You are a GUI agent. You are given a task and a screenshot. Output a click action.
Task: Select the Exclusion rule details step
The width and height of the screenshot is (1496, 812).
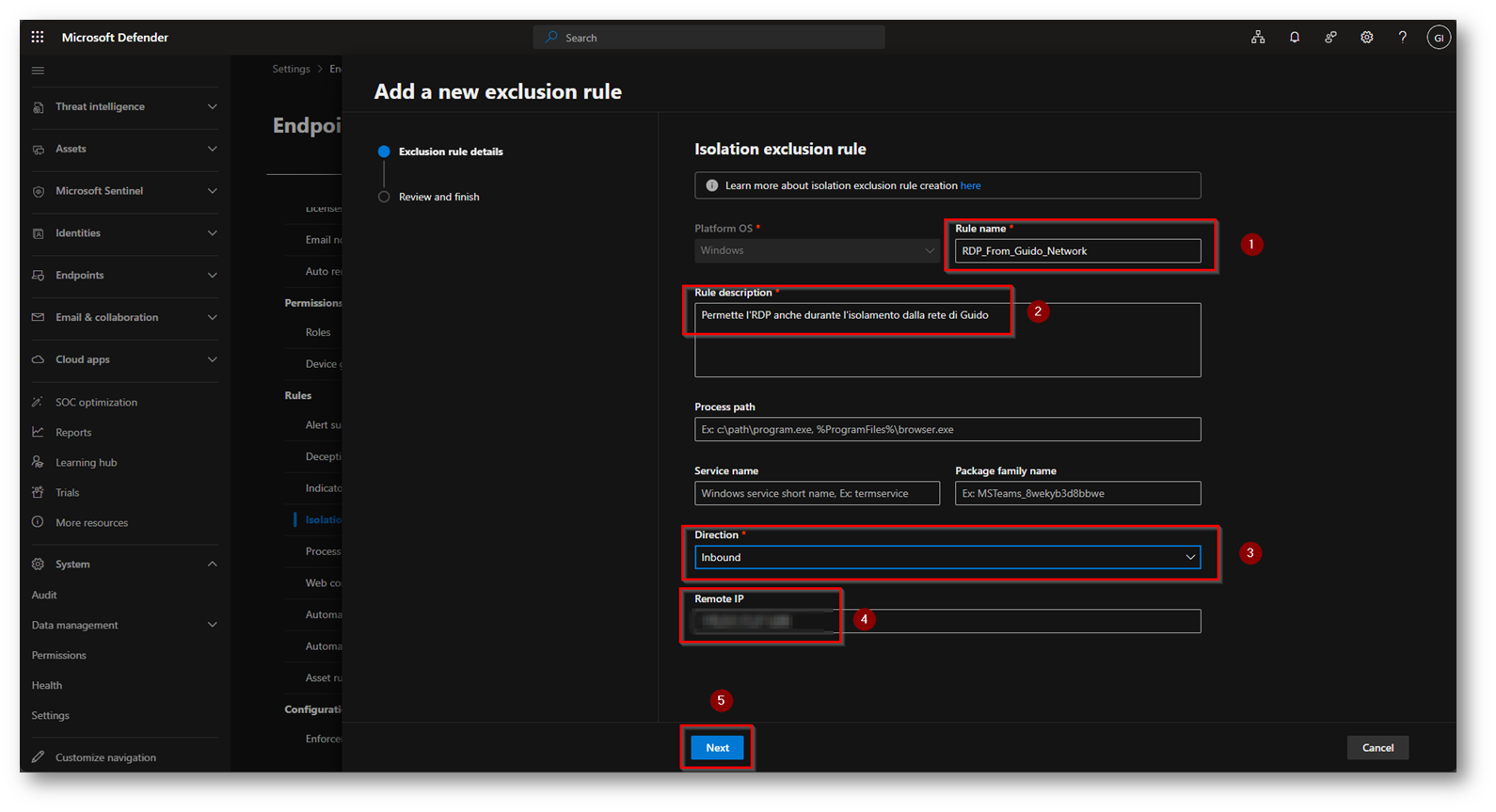(450, 151)
